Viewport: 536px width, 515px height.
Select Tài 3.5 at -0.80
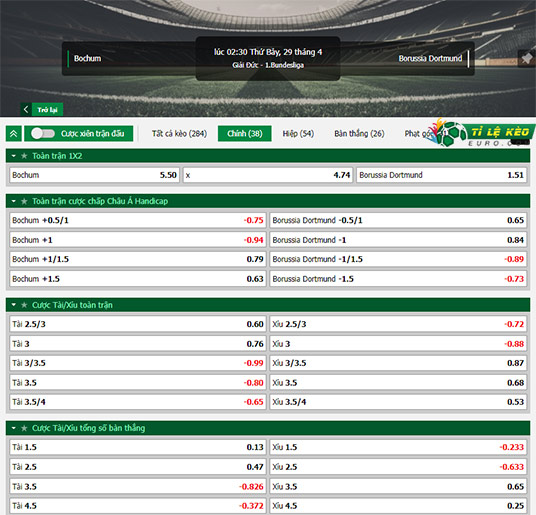138,383
